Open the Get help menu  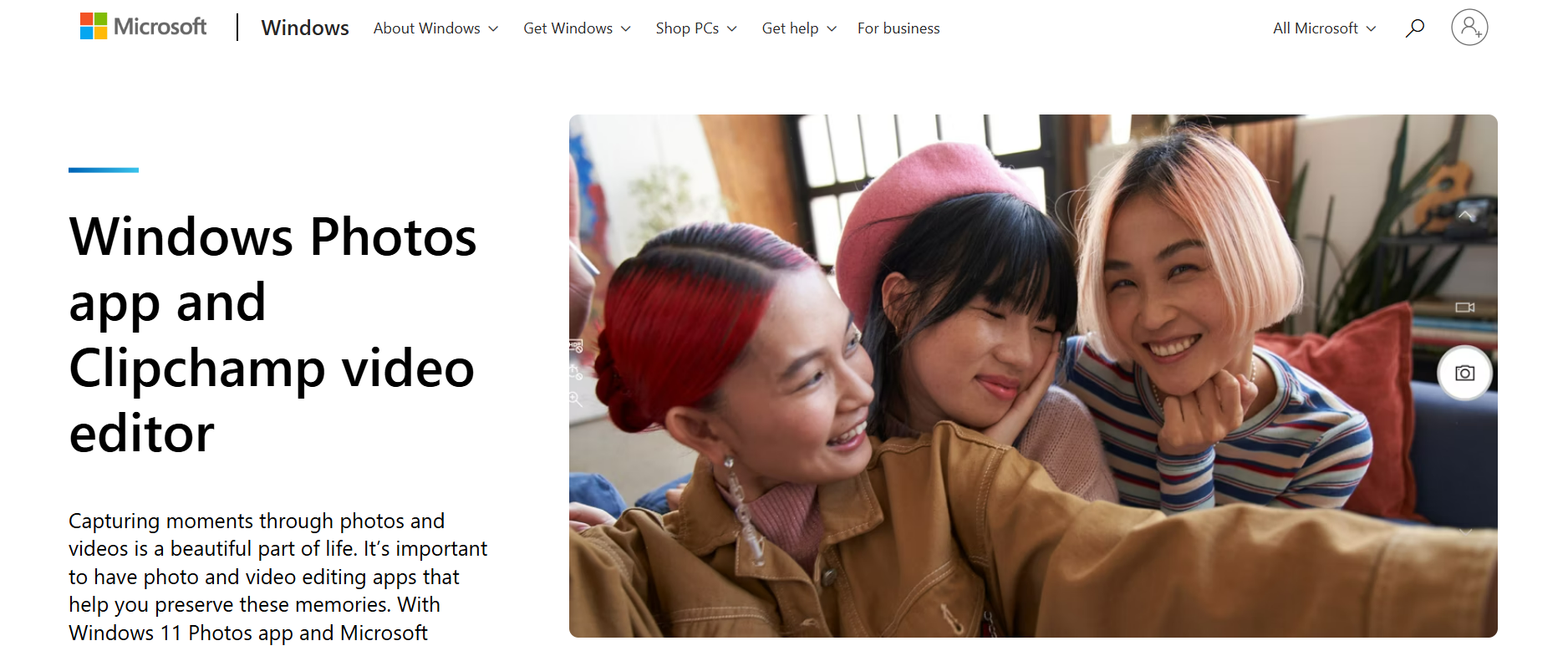tap(798, 28)
